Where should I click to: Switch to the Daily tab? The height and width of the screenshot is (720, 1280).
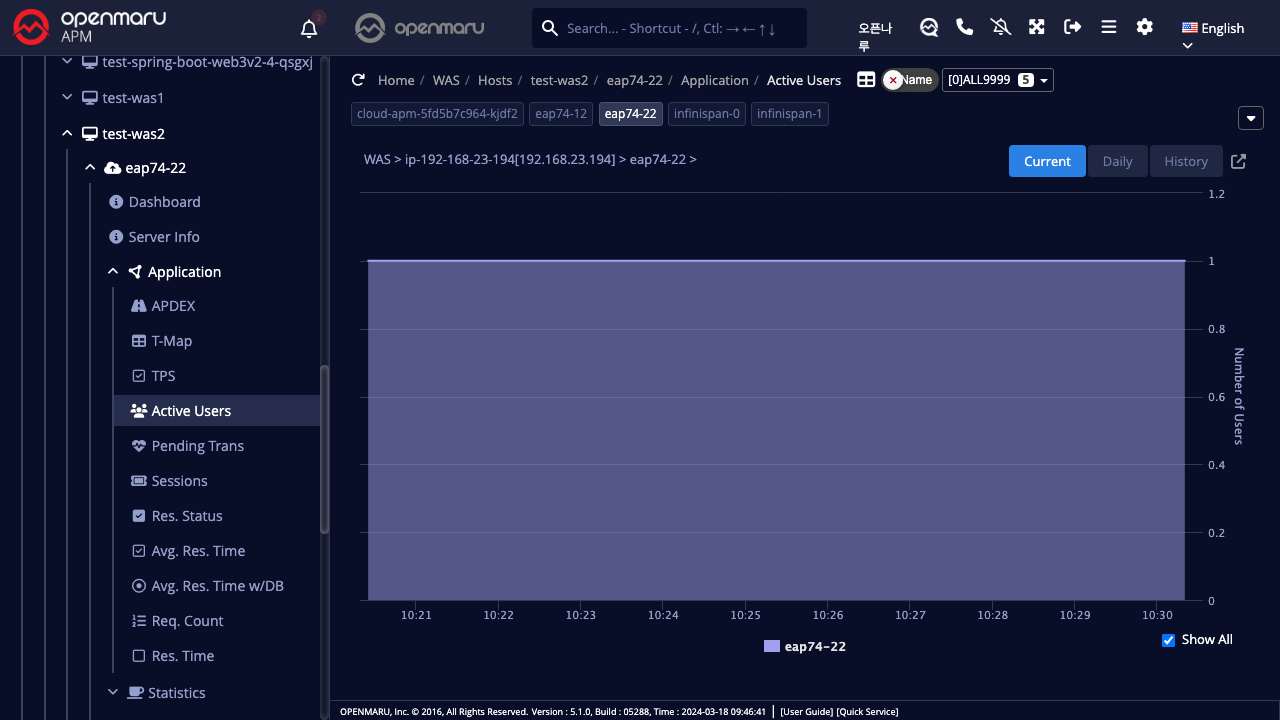(1117, 161)
